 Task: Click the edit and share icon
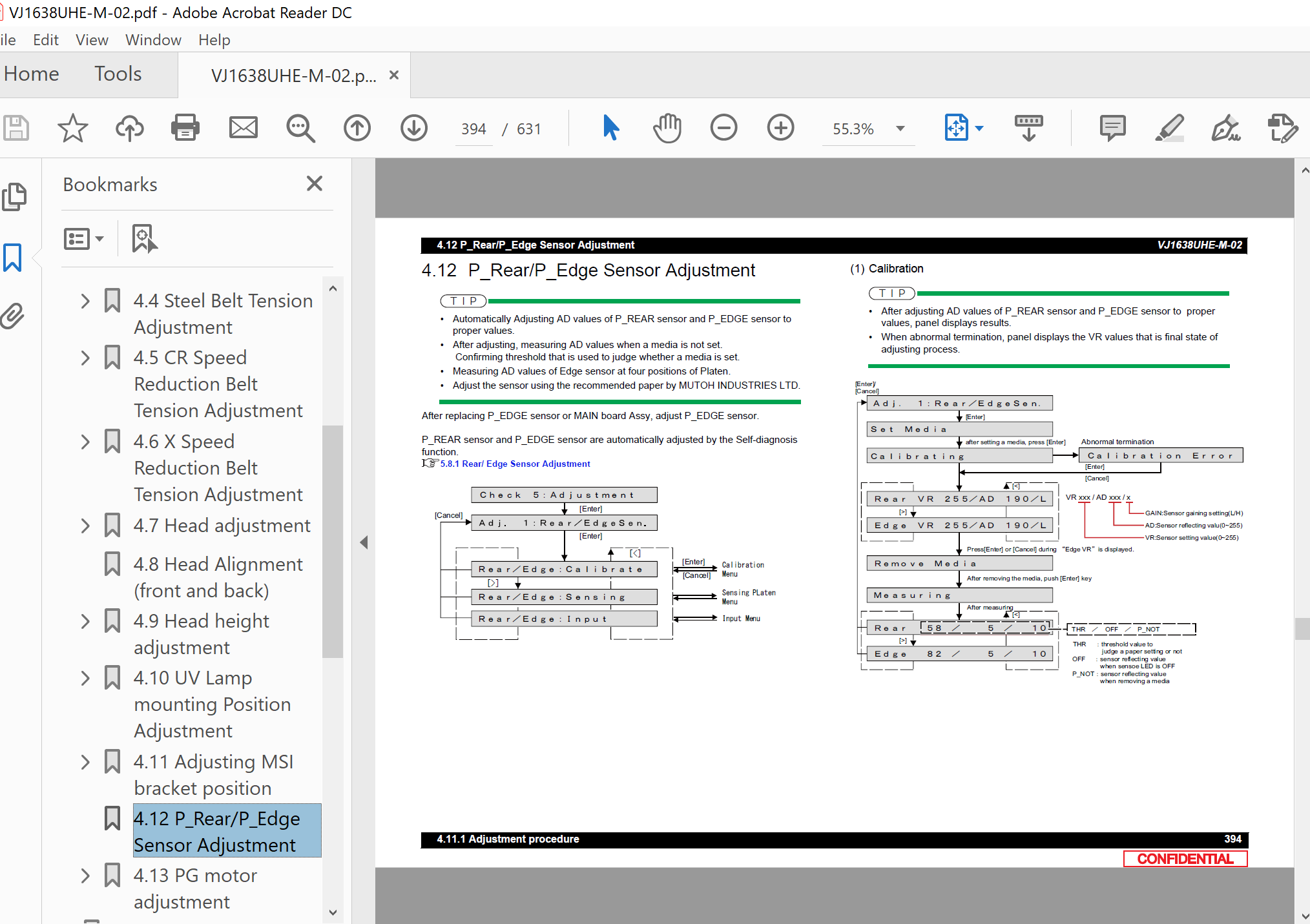coord(1282,128)
